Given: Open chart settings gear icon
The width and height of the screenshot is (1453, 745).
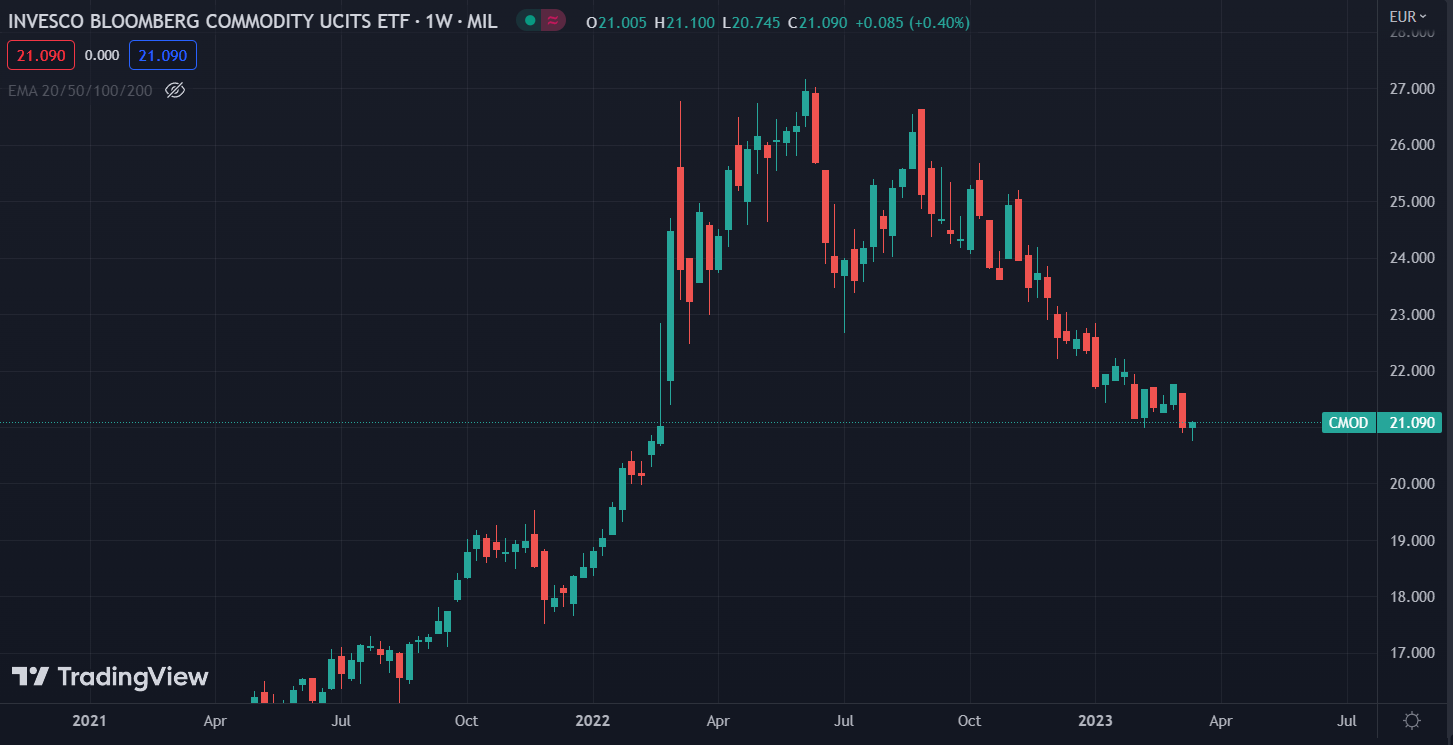Looking at the screenshot, I should point(1412,720).
